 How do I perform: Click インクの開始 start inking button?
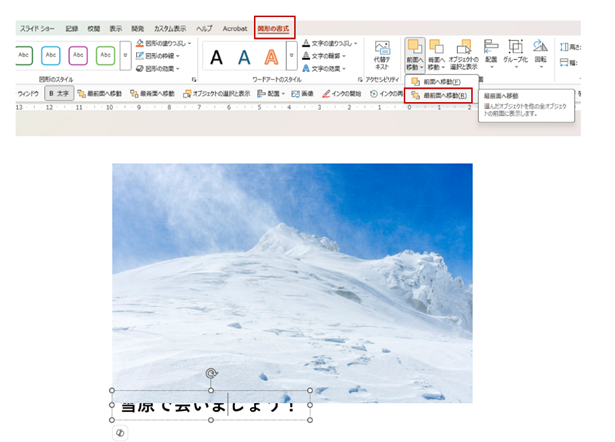341,94
